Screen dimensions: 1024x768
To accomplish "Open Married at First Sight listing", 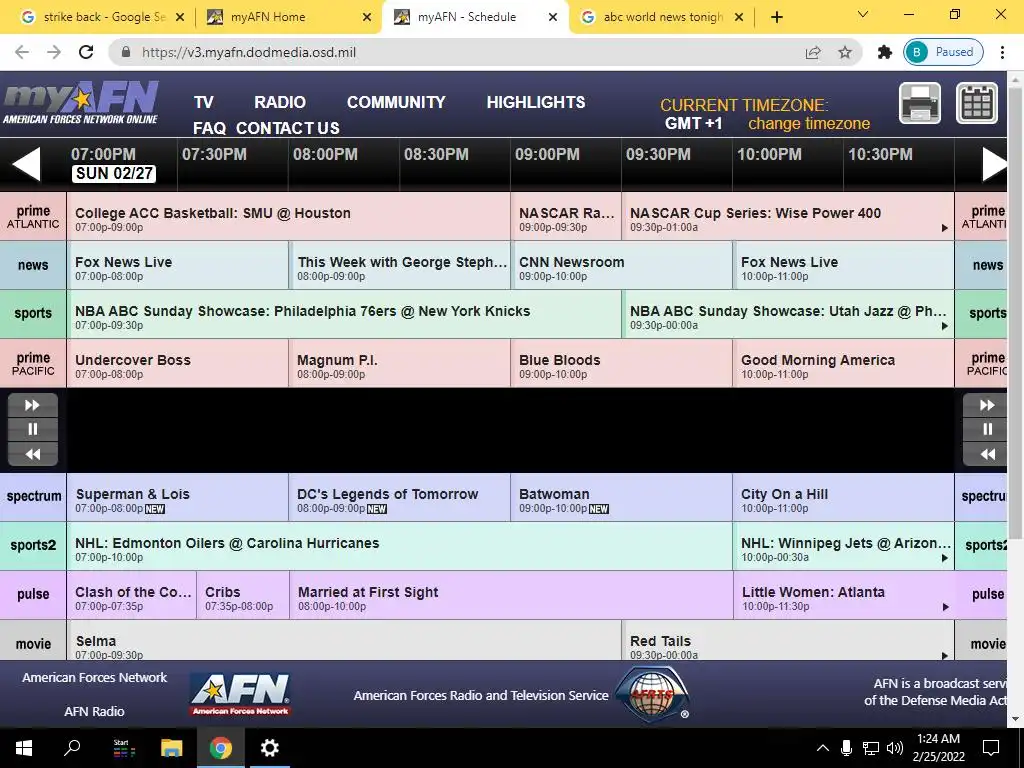I will point(511,595).
